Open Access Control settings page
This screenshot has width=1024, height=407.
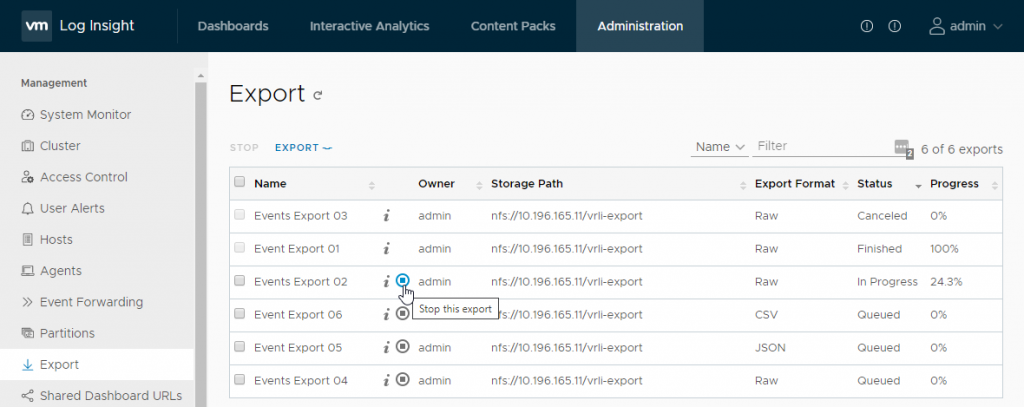(83, 177)
